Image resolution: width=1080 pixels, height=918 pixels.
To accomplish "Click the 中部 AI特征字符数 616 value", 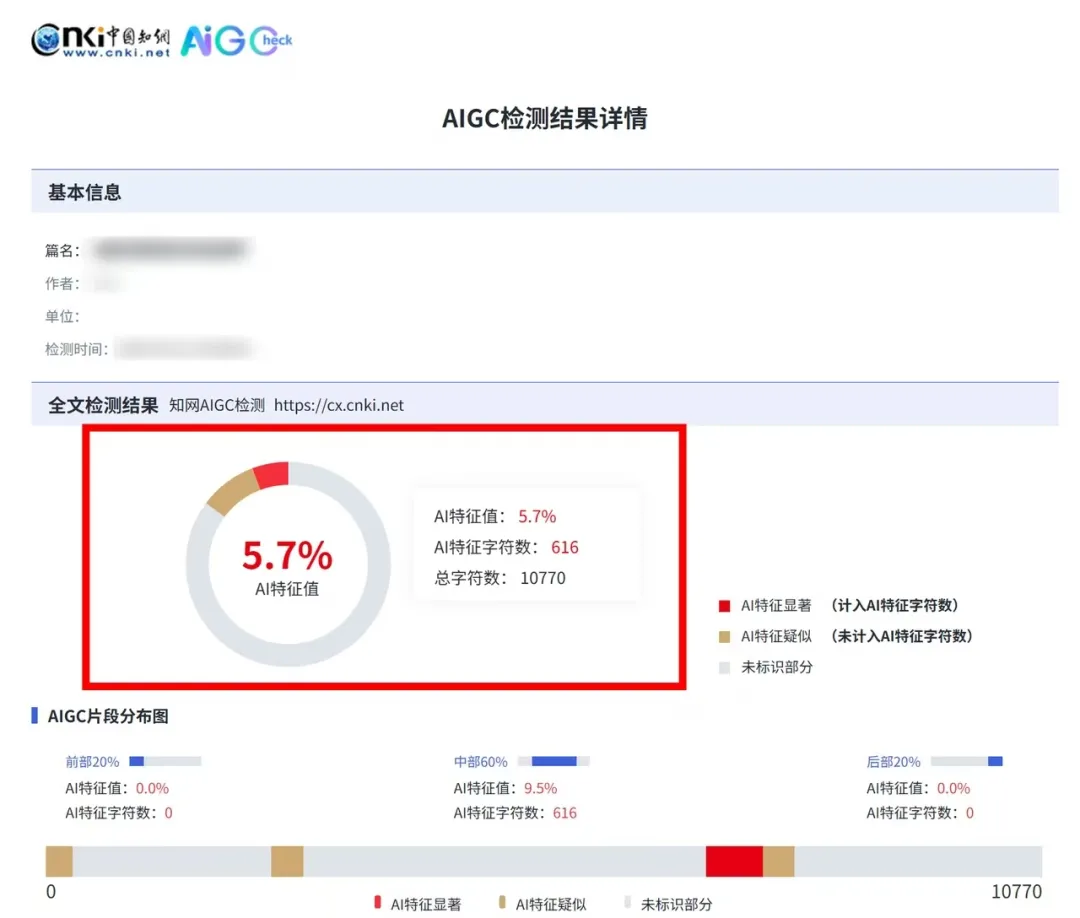I will coord(565,813).
